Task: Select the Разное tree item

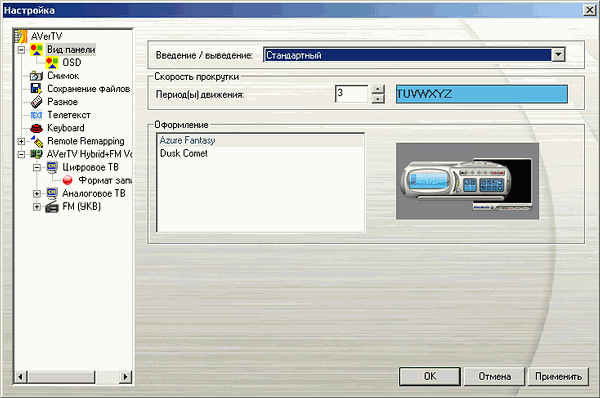Action: point(62,102)
